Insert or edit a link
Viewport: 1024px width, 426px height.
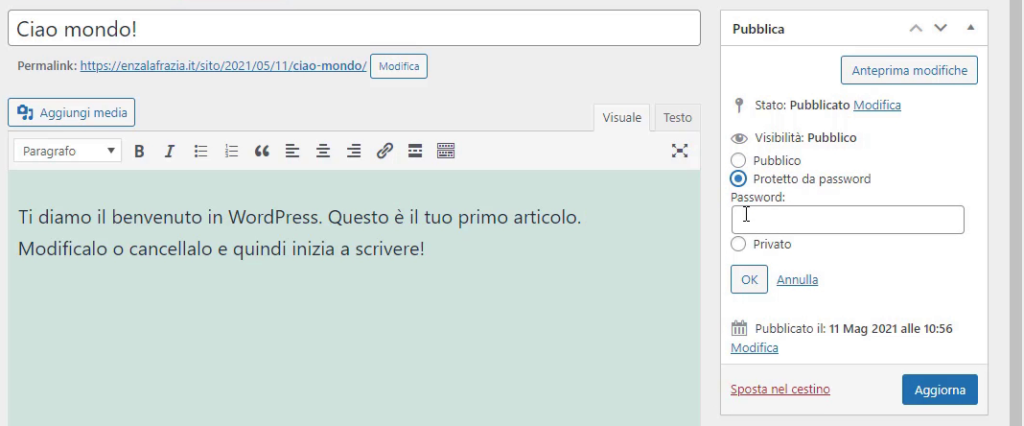tap(384, 151)
